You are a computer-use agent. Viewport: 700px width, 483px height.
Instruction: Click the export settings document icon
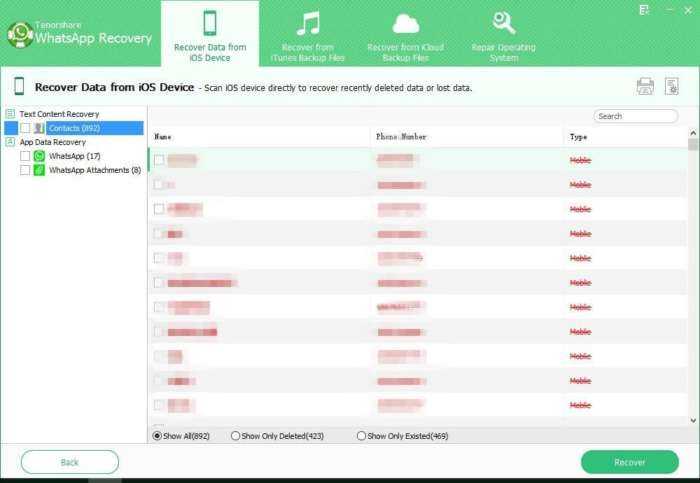671,86
